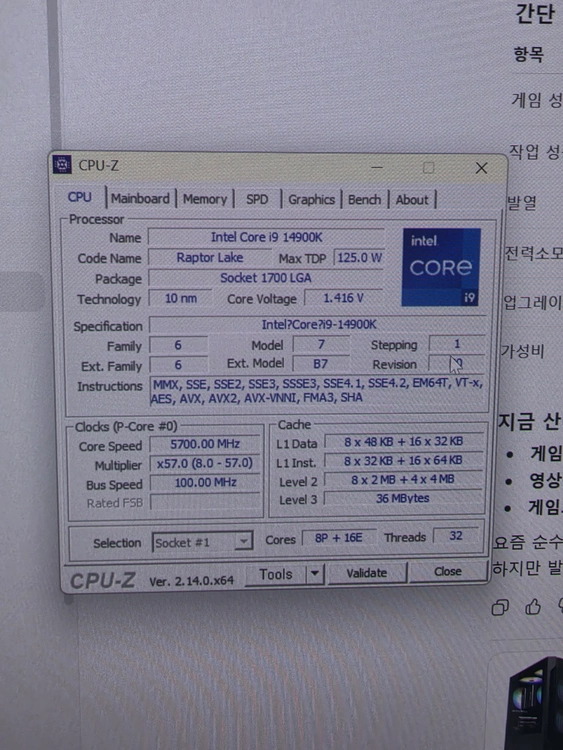Click the Instructions list box
The height and width of the screenshot is (750, 563).
(318, 391)
